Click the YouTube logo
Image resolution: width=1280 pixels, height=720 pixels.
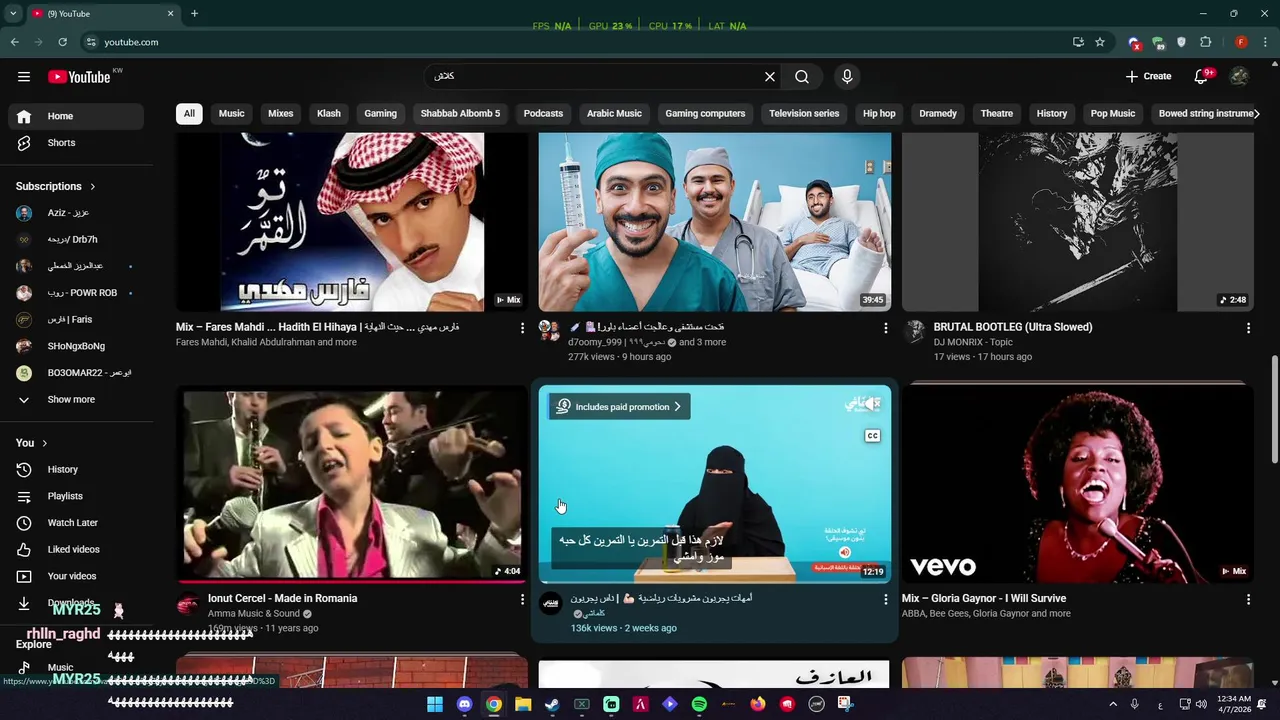tap(79, 77)
